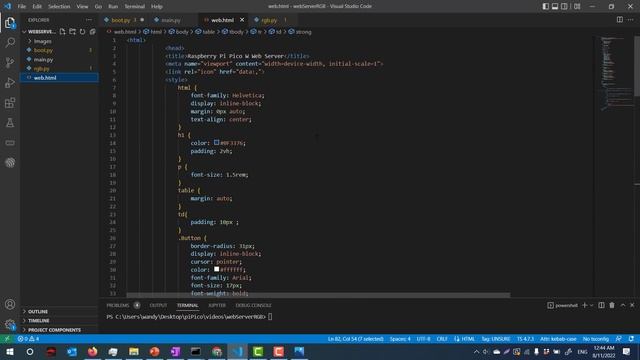Open the Edit menu
Screen dimensions: 640x360
point(37,7)
